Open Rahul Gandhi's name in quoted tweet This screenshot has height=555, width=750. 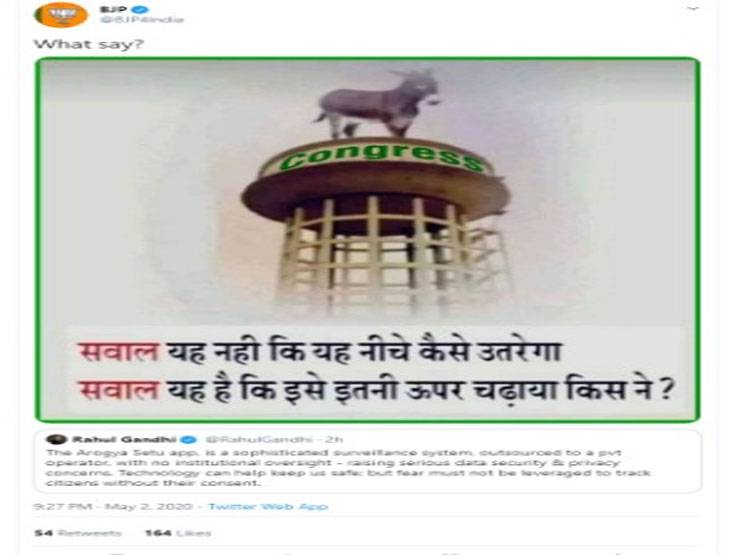[124, 440]
